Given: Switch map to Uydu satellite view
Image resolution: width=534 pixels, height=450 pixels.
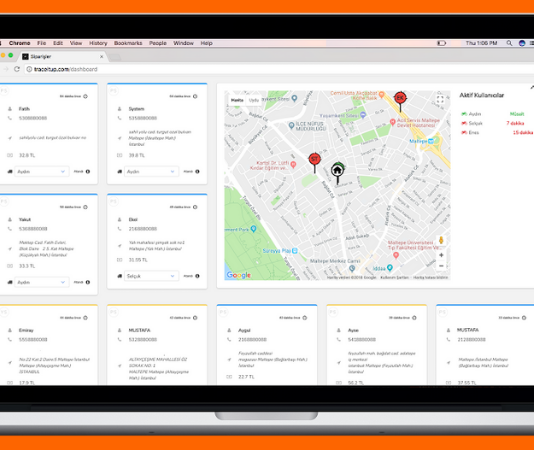Looking at the screenshot, I should pyautogui.click(x=254, y=100).
